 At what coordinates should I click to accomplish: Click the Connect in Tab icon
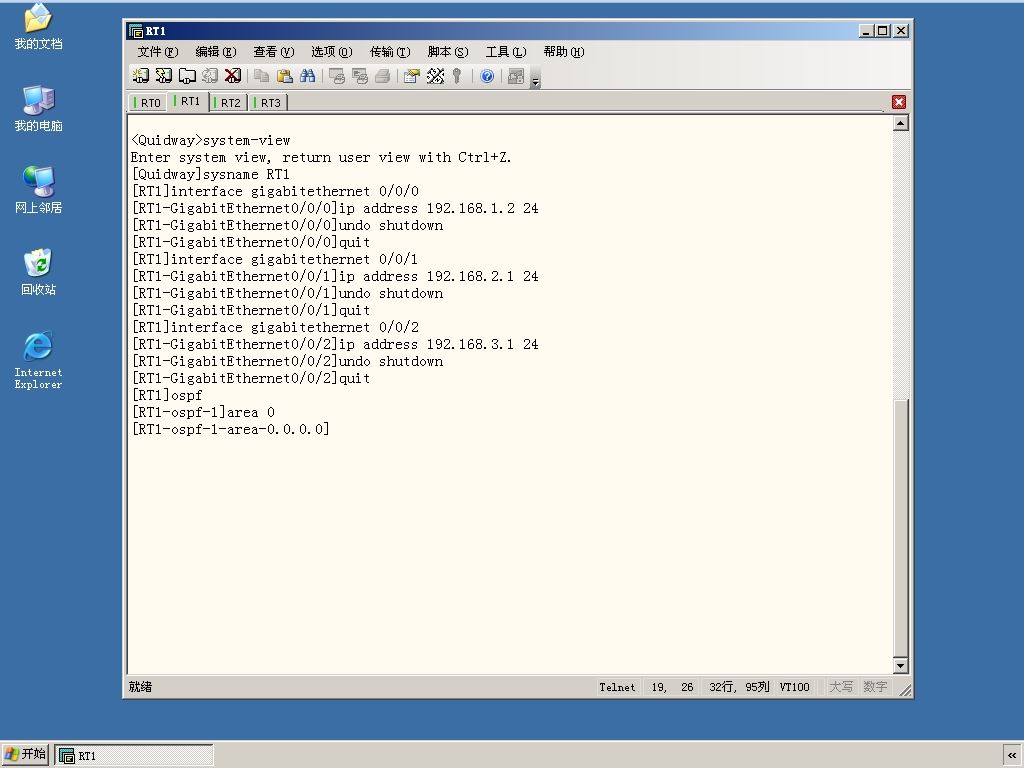click(187, 76)
